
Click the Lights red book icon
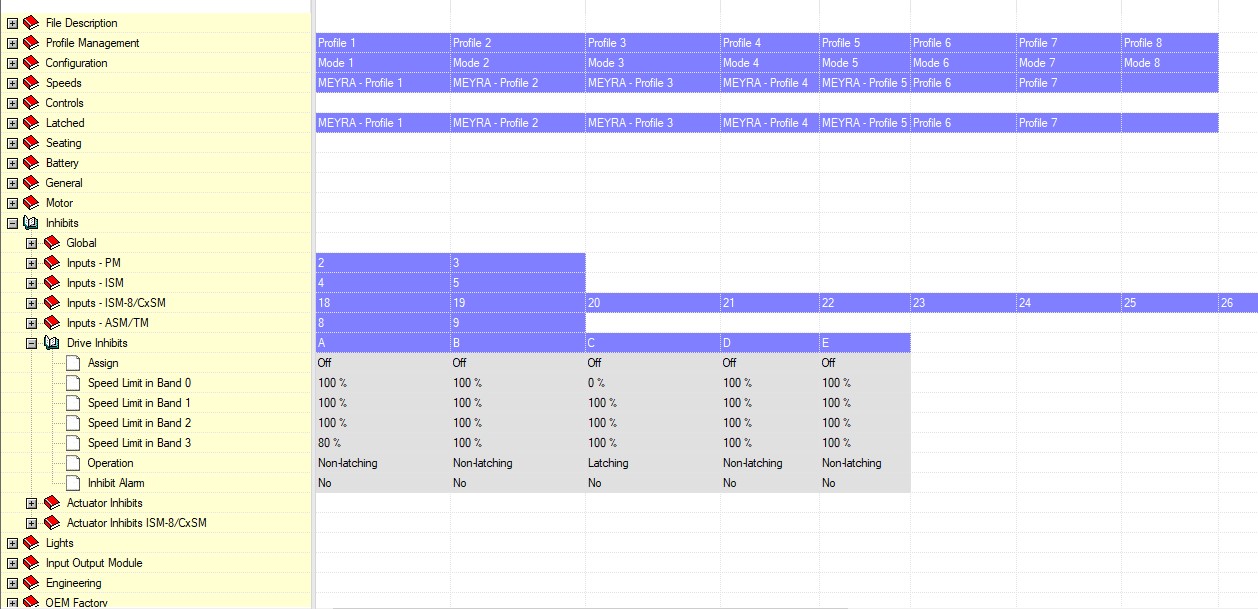(31, 543)
